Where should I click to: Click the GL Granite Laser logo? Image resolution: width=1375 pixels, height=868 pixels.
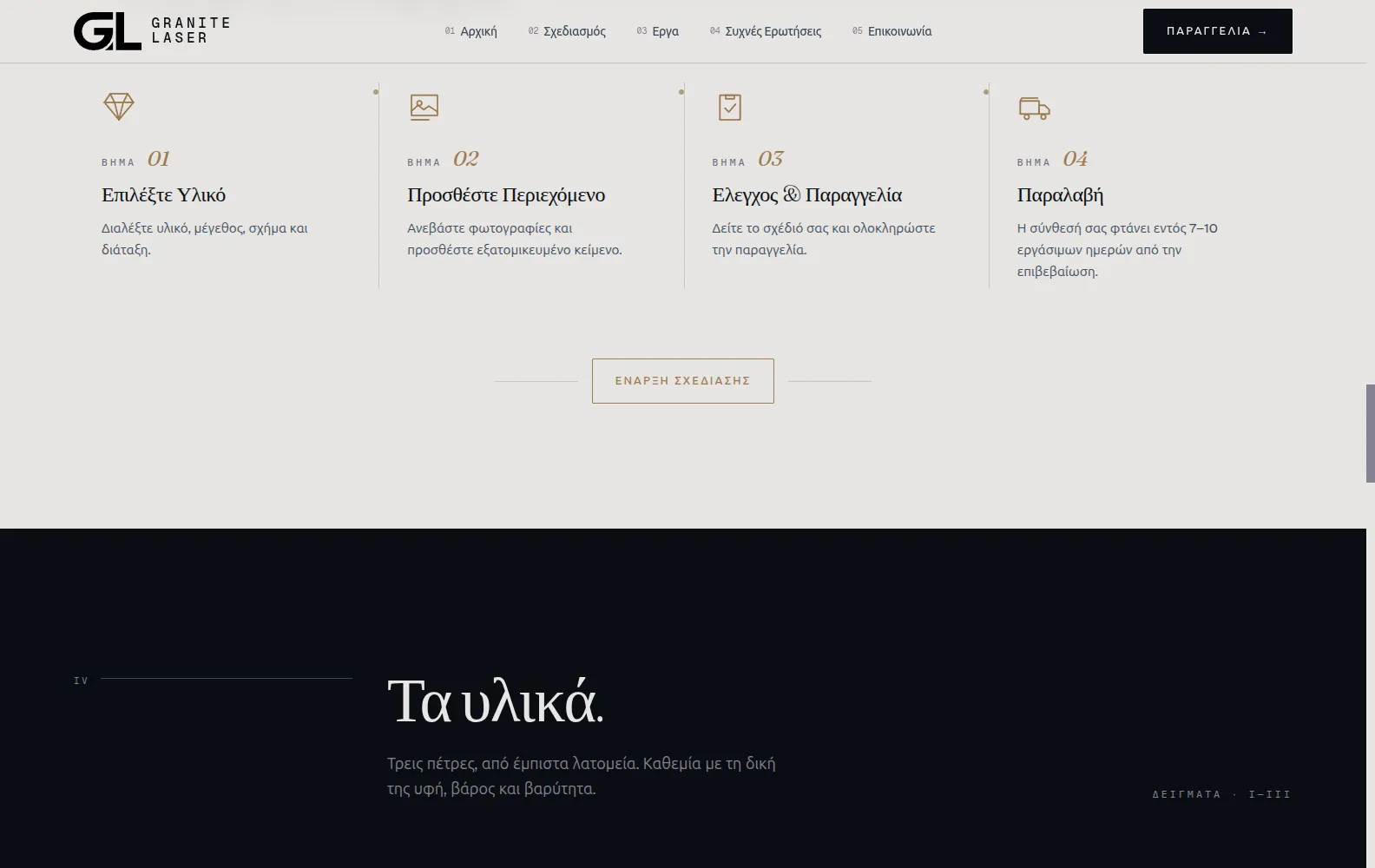click(152, 31)
